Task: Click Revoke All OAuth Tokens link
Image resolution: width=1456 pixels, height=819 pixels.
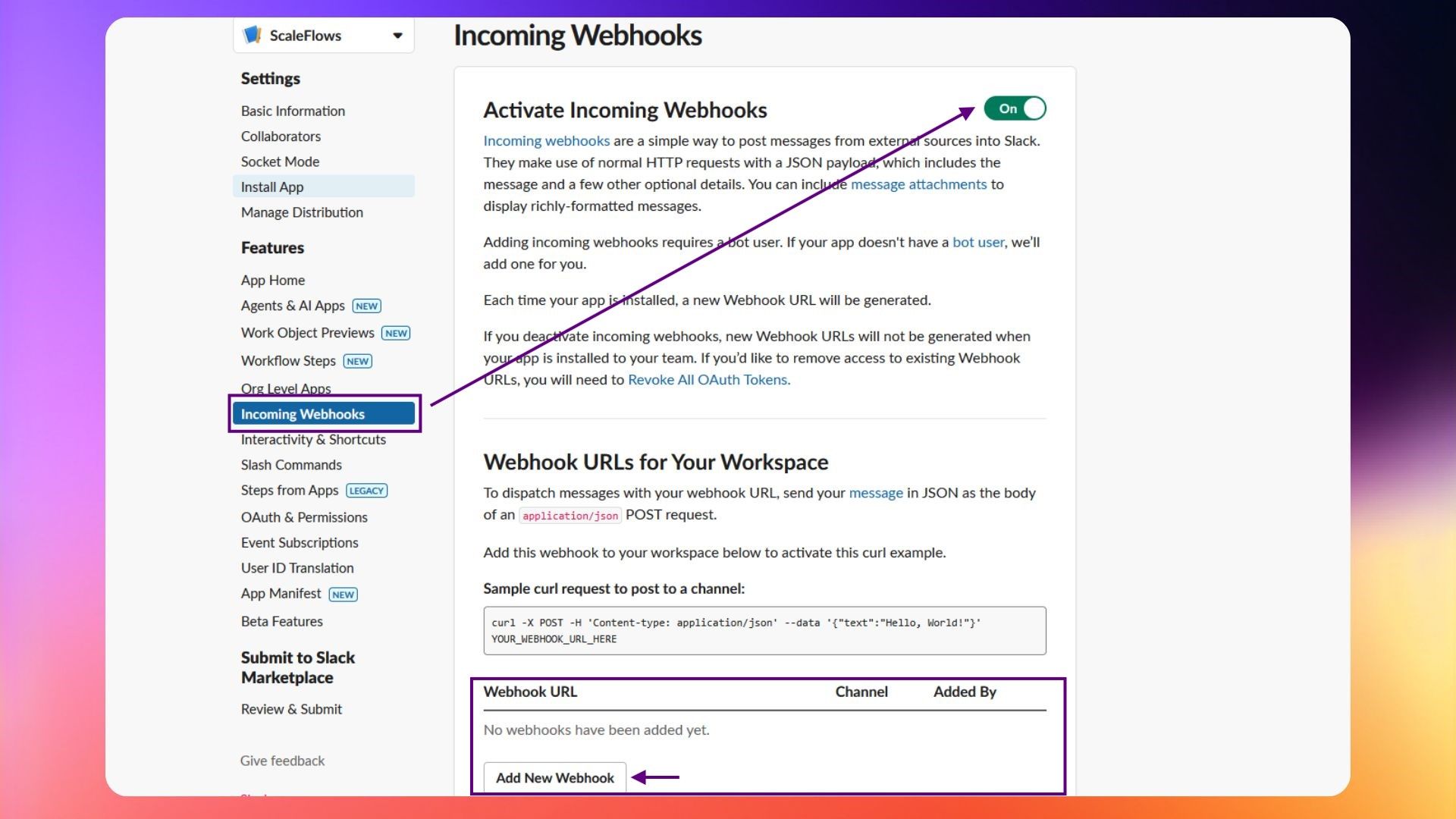Action: pyautogui.click(x=708, y=380)
